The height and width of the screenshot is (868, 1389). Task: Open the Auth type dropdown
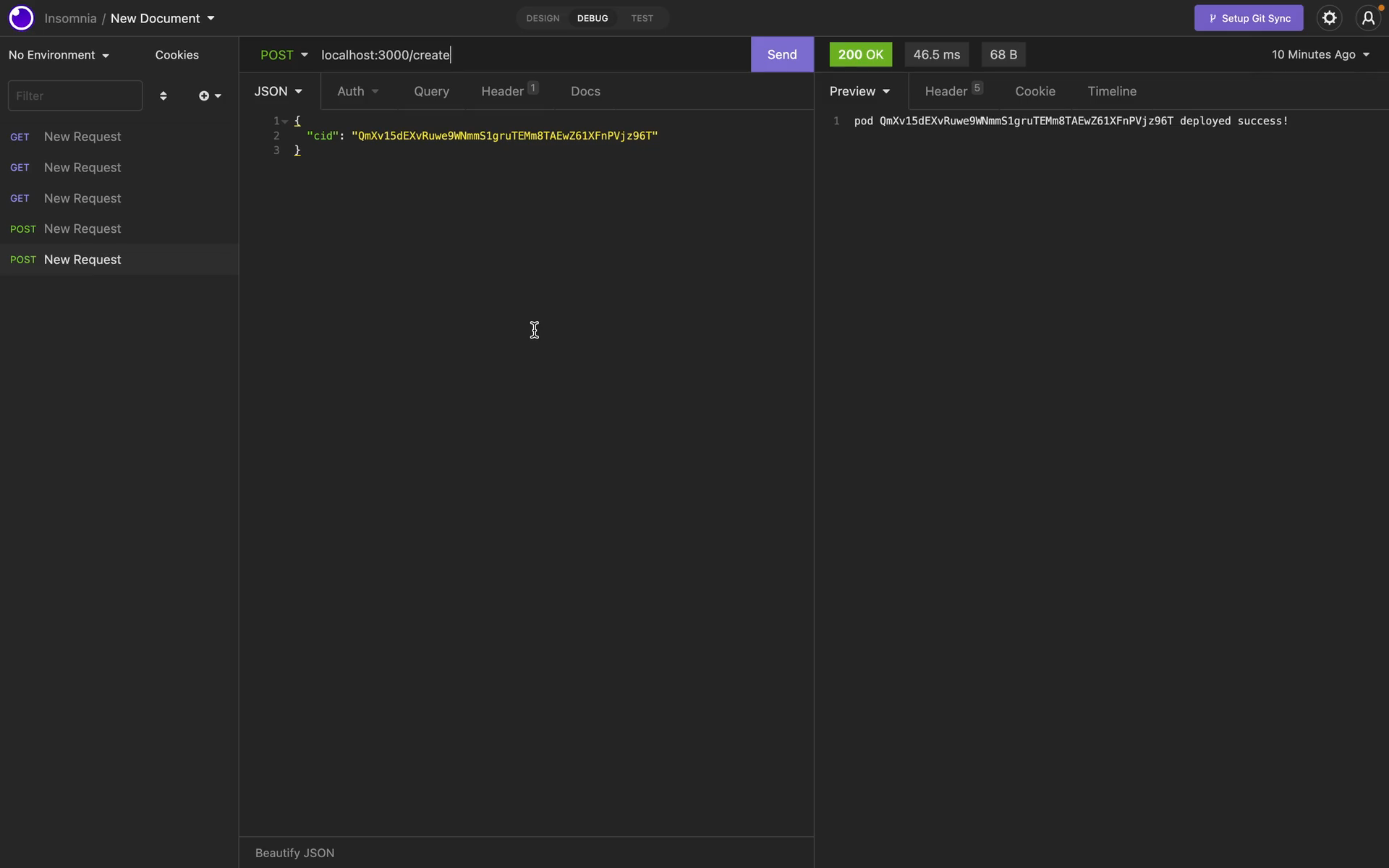(358, 91)
